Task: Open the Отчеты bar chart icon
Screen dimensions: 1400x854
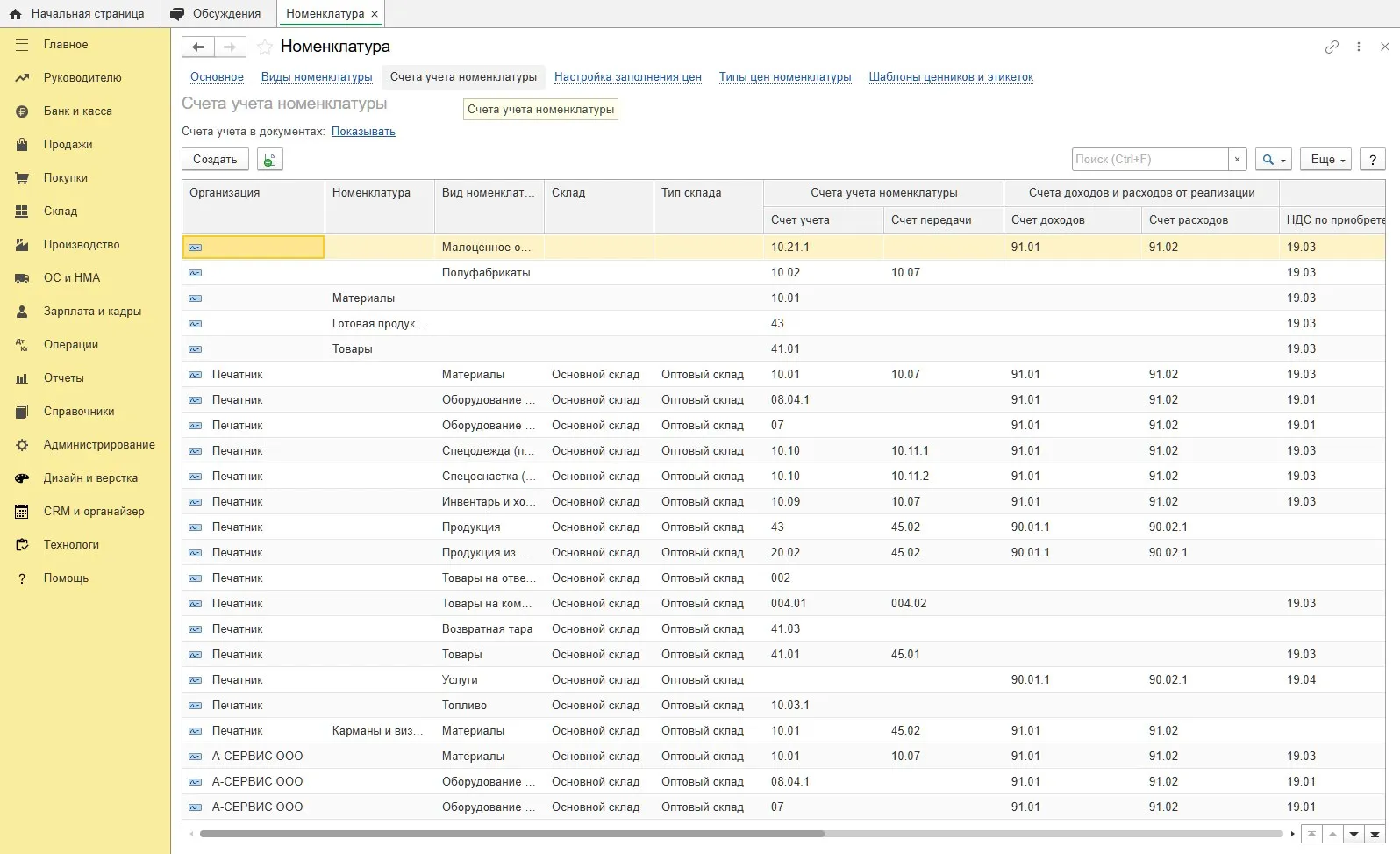Action: click(22, 378)
